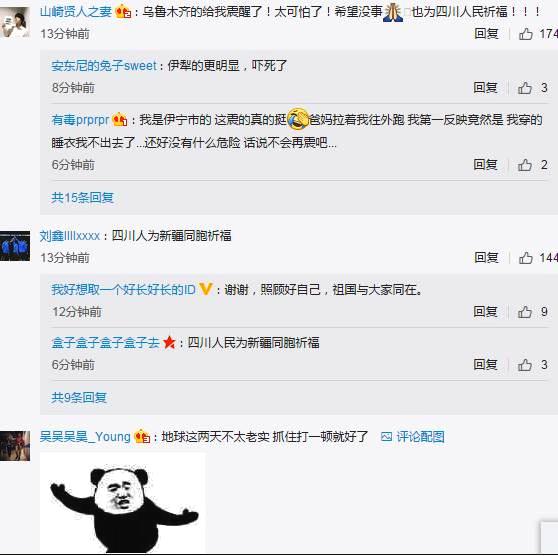Open the panda meme comment image
Viewport: 558px width, 556px height.
[123, 503]
